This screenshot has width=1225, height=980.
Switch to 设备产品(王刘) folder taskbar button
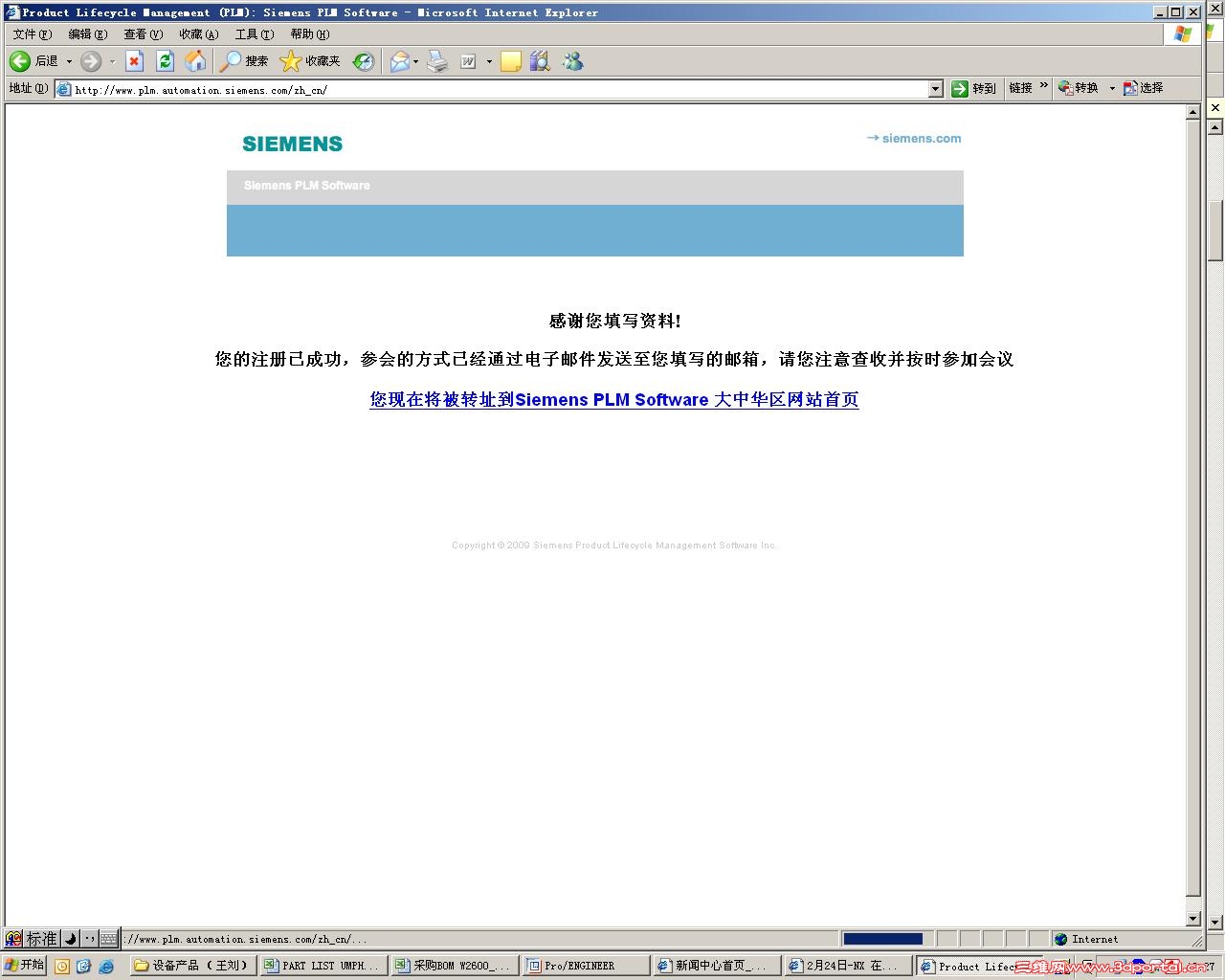[192, 966]
